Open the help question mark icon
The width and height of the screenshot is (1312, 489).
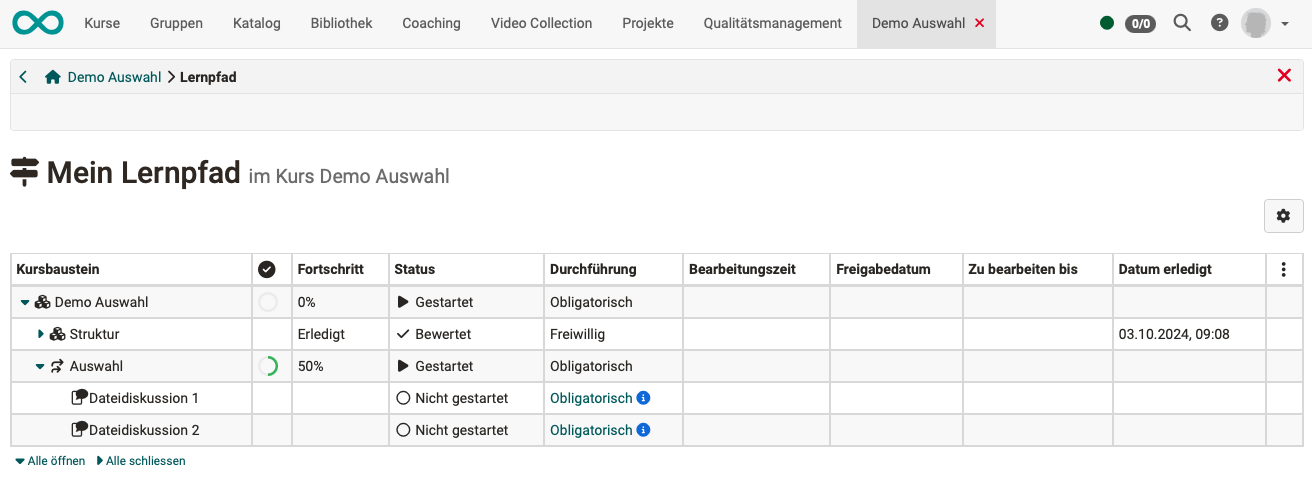click(x=1219, y=23)
